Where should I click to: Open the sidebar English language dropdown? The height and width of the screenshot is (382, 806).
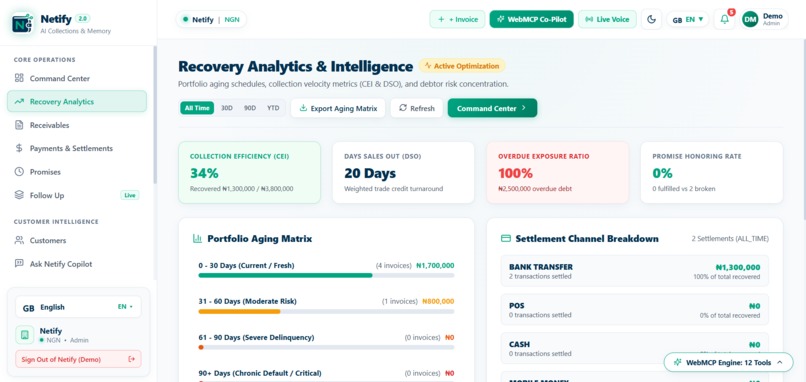tap(78, 307)
